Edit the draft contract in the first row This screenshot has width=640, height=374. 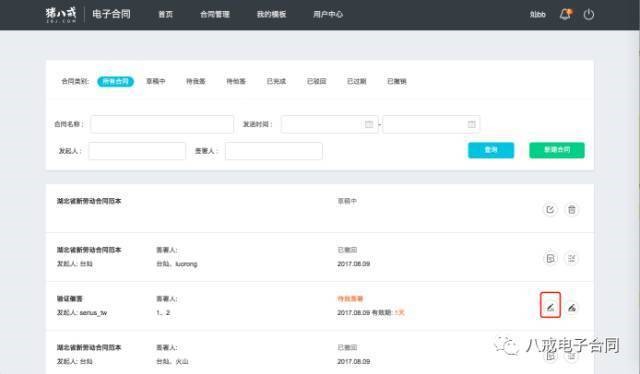click(x=550, y=210)
